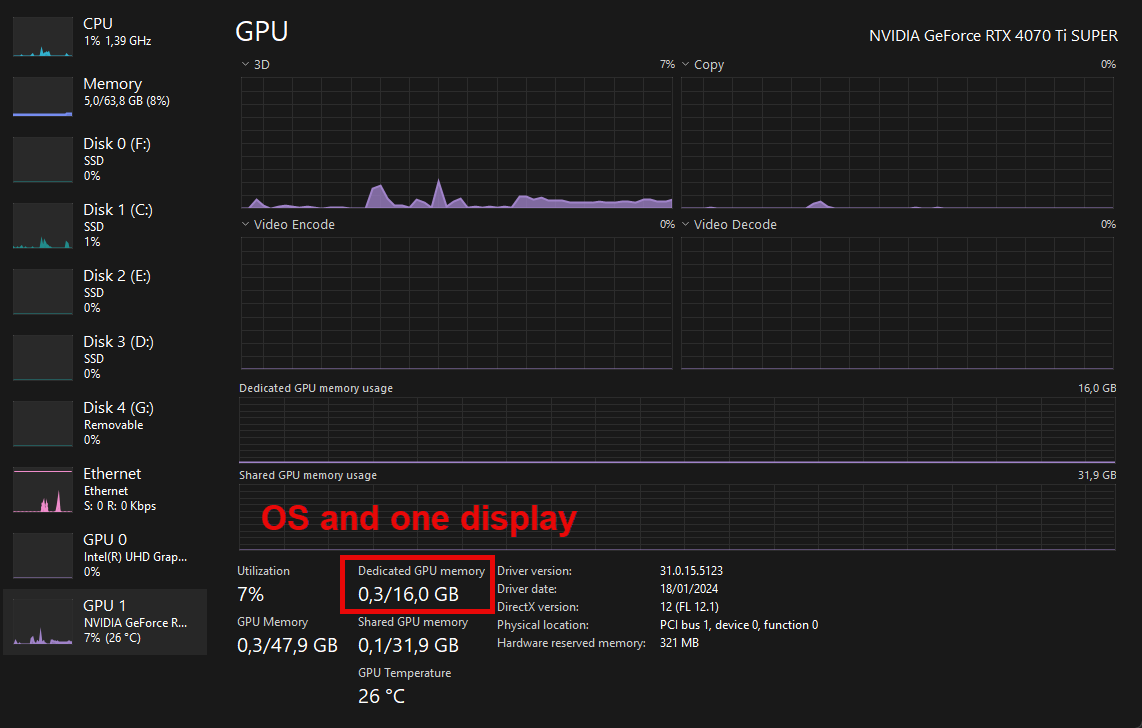The image size is (1142, 728).
Task: Select the Disk 1 (C:) graph thumbnail
Action: 42,226
